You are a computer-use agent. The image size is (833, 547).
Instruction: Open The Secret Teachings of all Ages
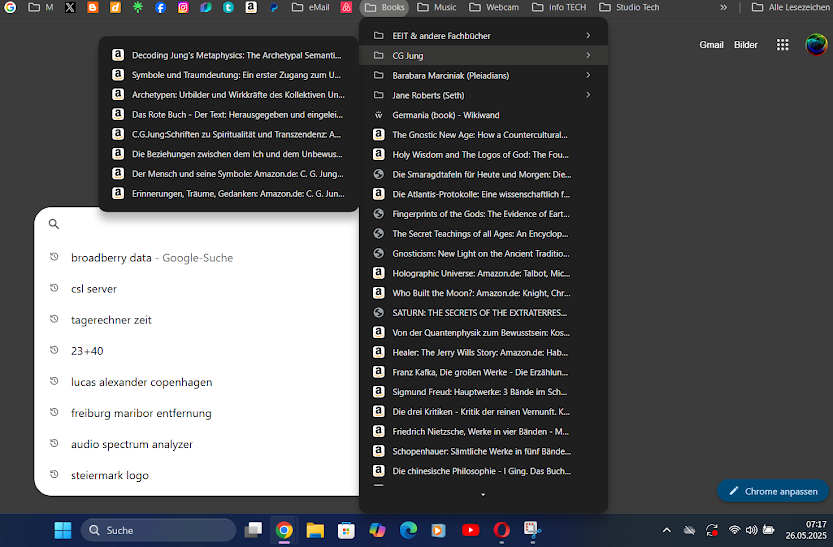coord(483,234)
